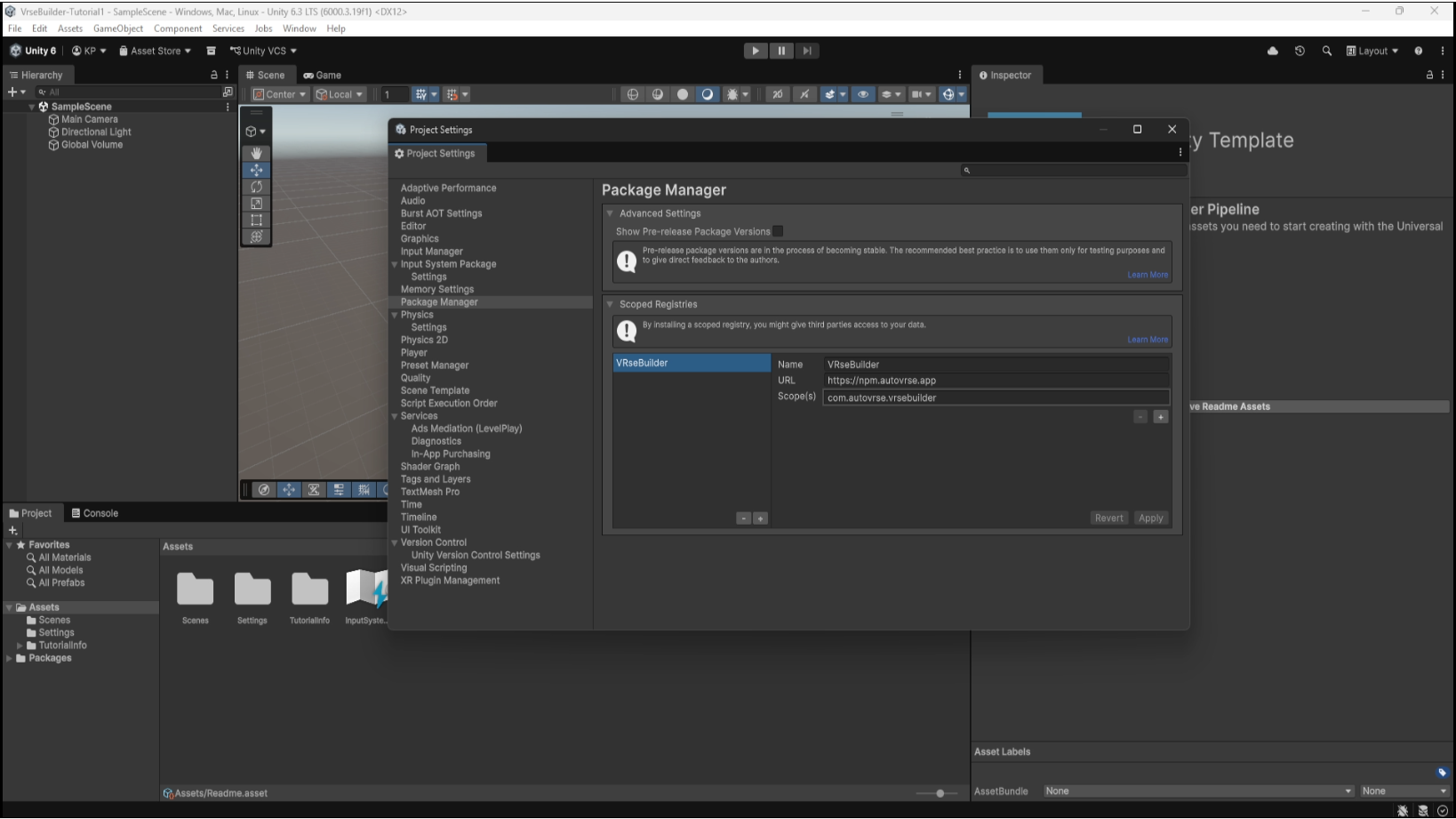Image resolution: width=1456 pixels, height=819 pixels.
Task: Open the Window menu
Action: pos(300,28)
